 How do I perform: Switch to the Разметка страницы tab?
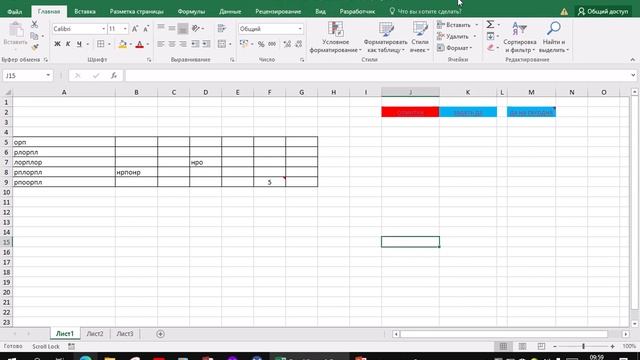pyautogui.click(x=136, y=11)
